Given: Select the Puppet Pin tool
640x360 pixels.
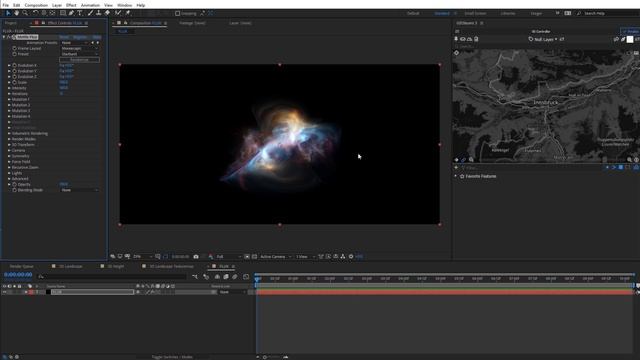Looking at the screenshot, I should pyautogui.click(x=127, y=13).
